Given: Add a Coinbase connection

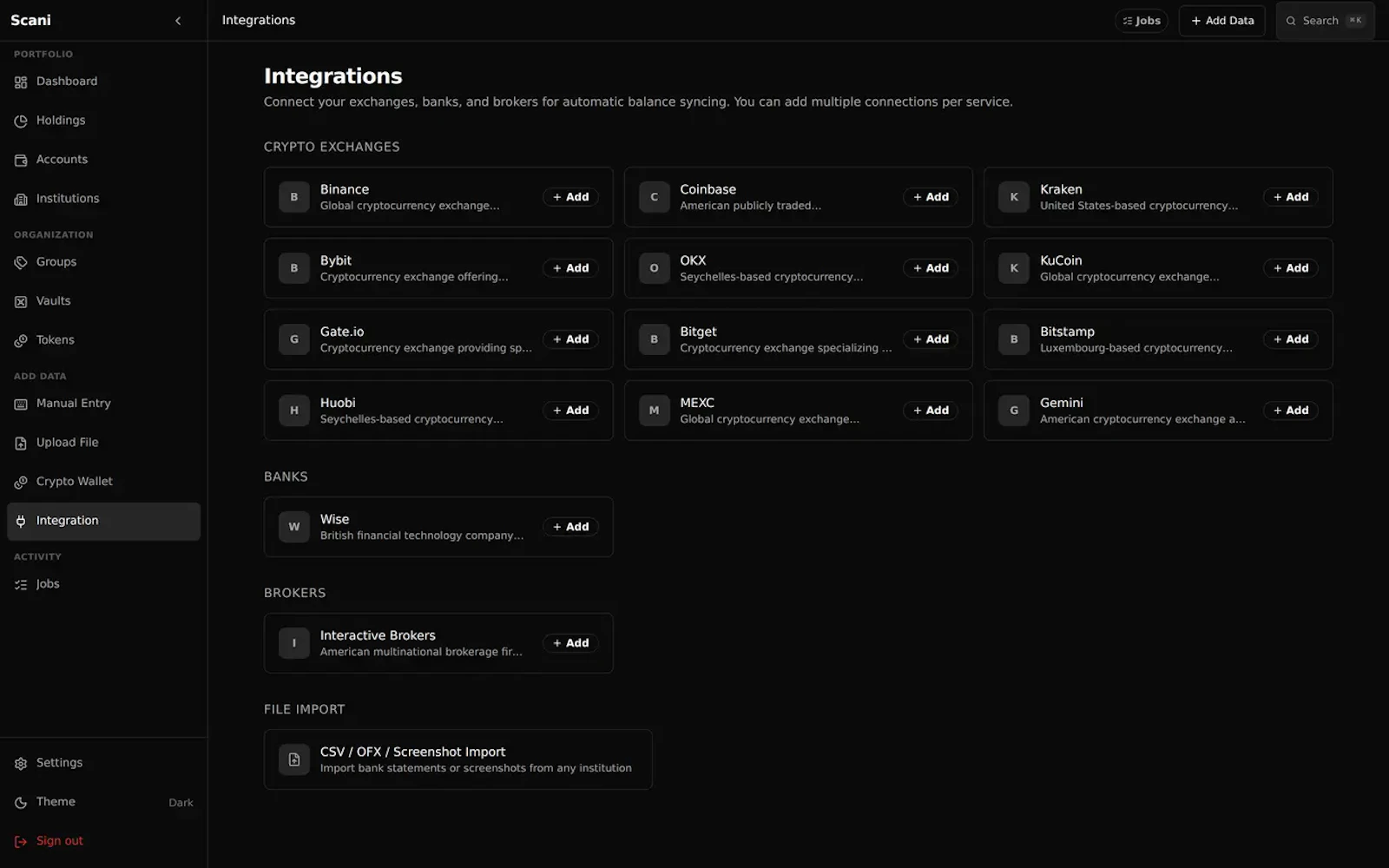Looking at the screenshot, I should (931, 197).
